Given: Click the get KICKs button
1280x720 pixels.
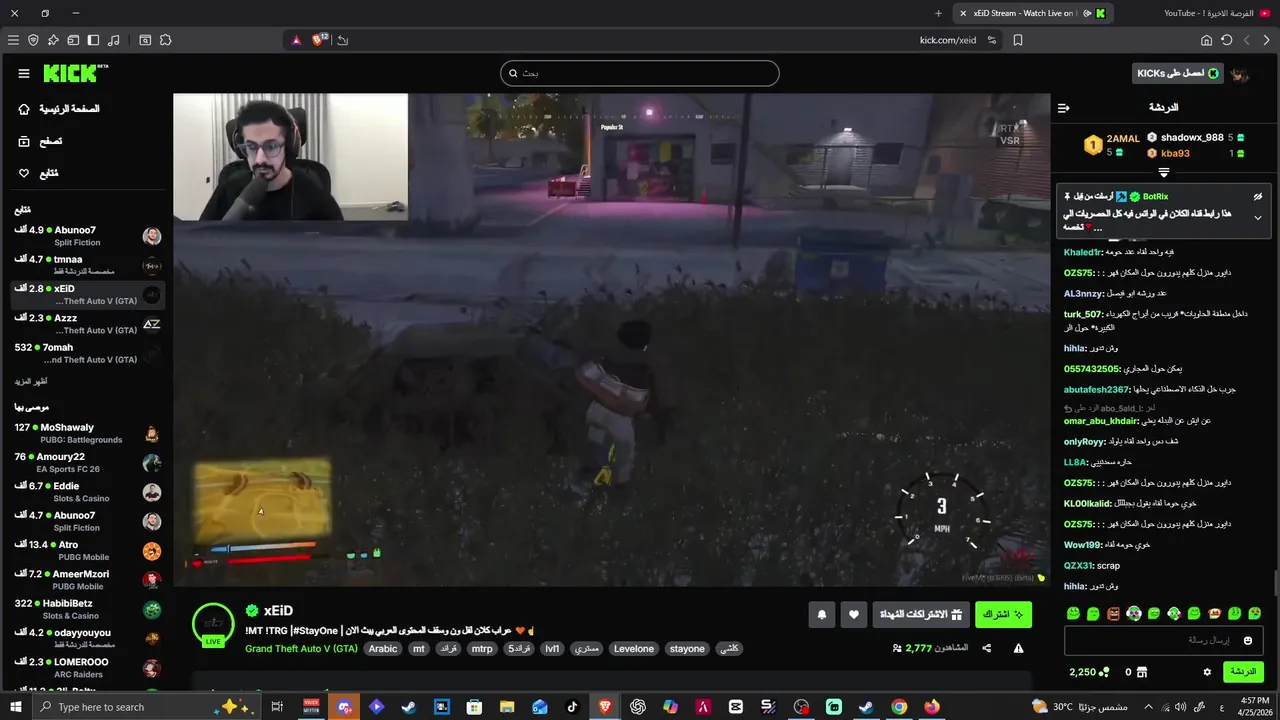Looking at the screenshot, I should pyautogui.click(x=1178, y=73).
